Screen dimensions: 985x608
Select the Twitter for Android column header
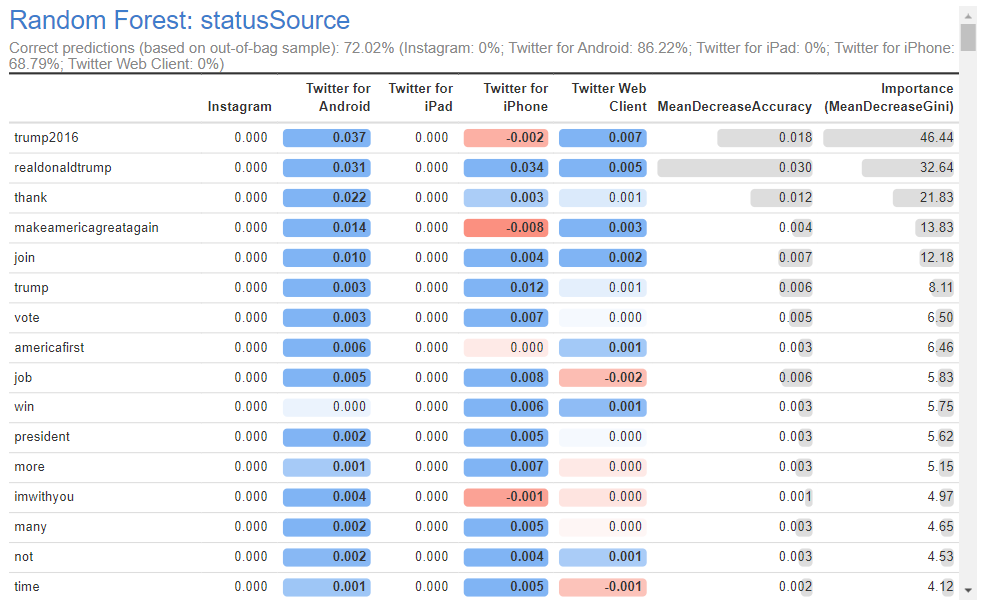pos(338,97)
